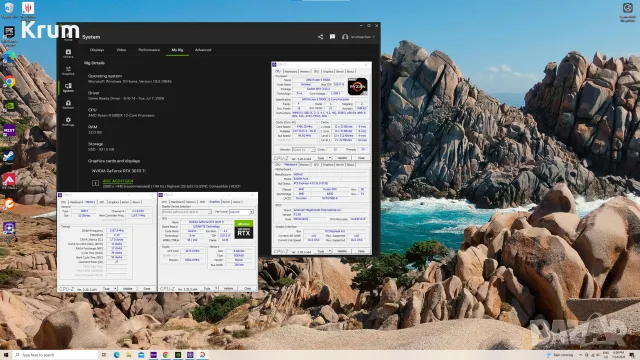Switch to the Performance tab

point(149,50)
